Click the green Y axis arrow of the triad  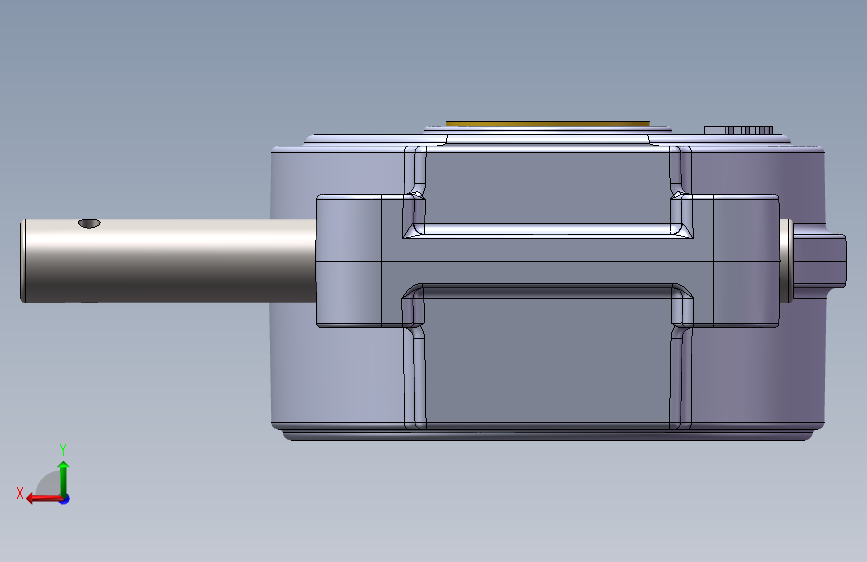(64, 478)
